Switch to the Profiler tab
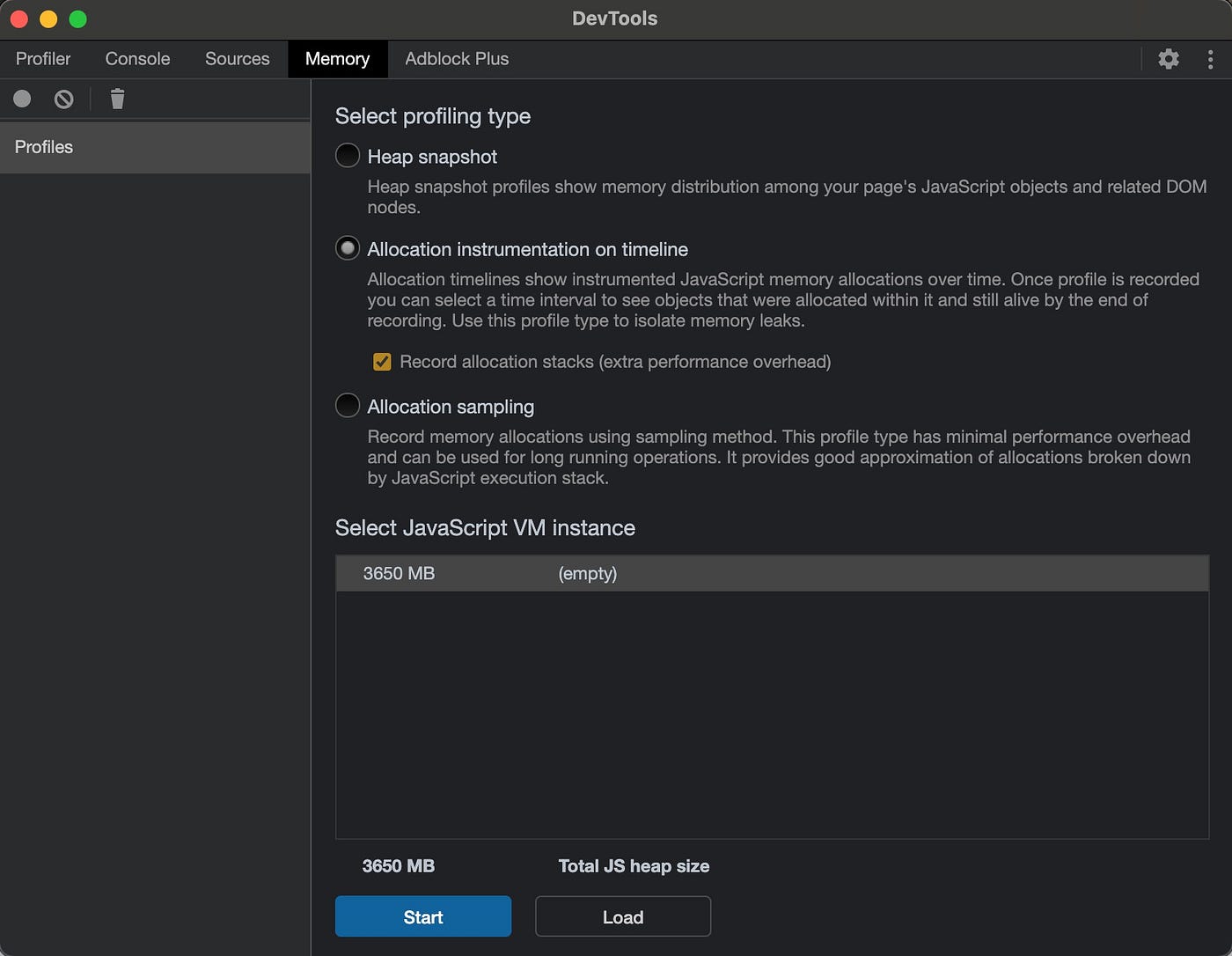This screenshot has width=1232, height=956. coord(43,59)
